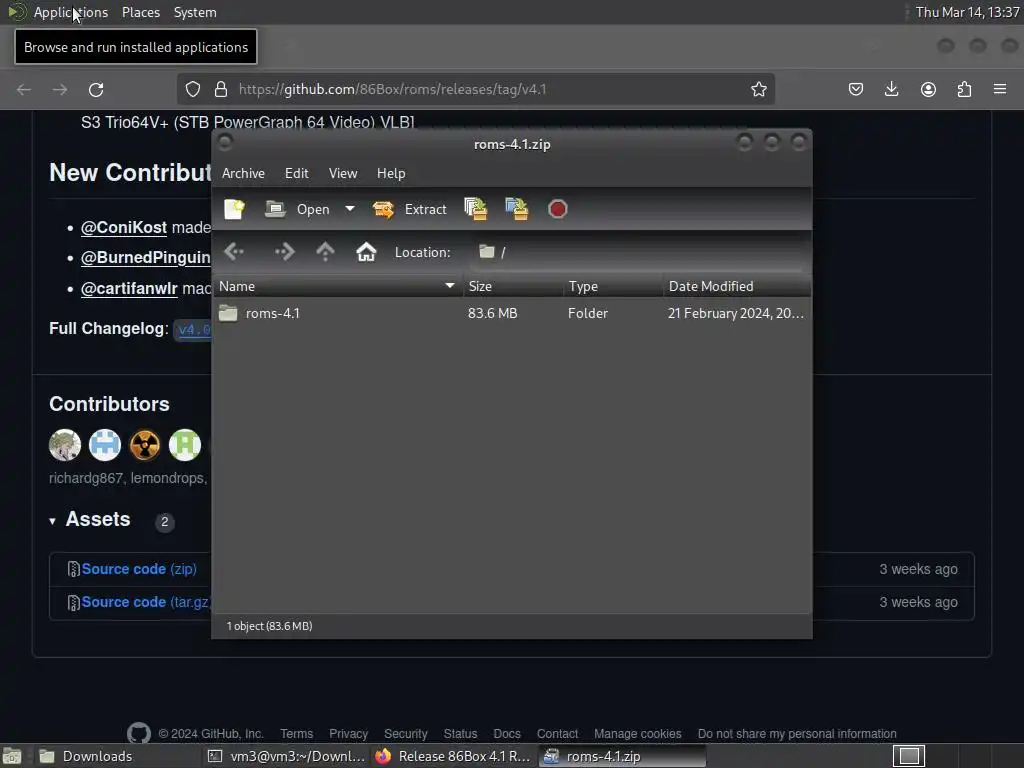Open the Applications menu in the top panel

pos(71,12)
